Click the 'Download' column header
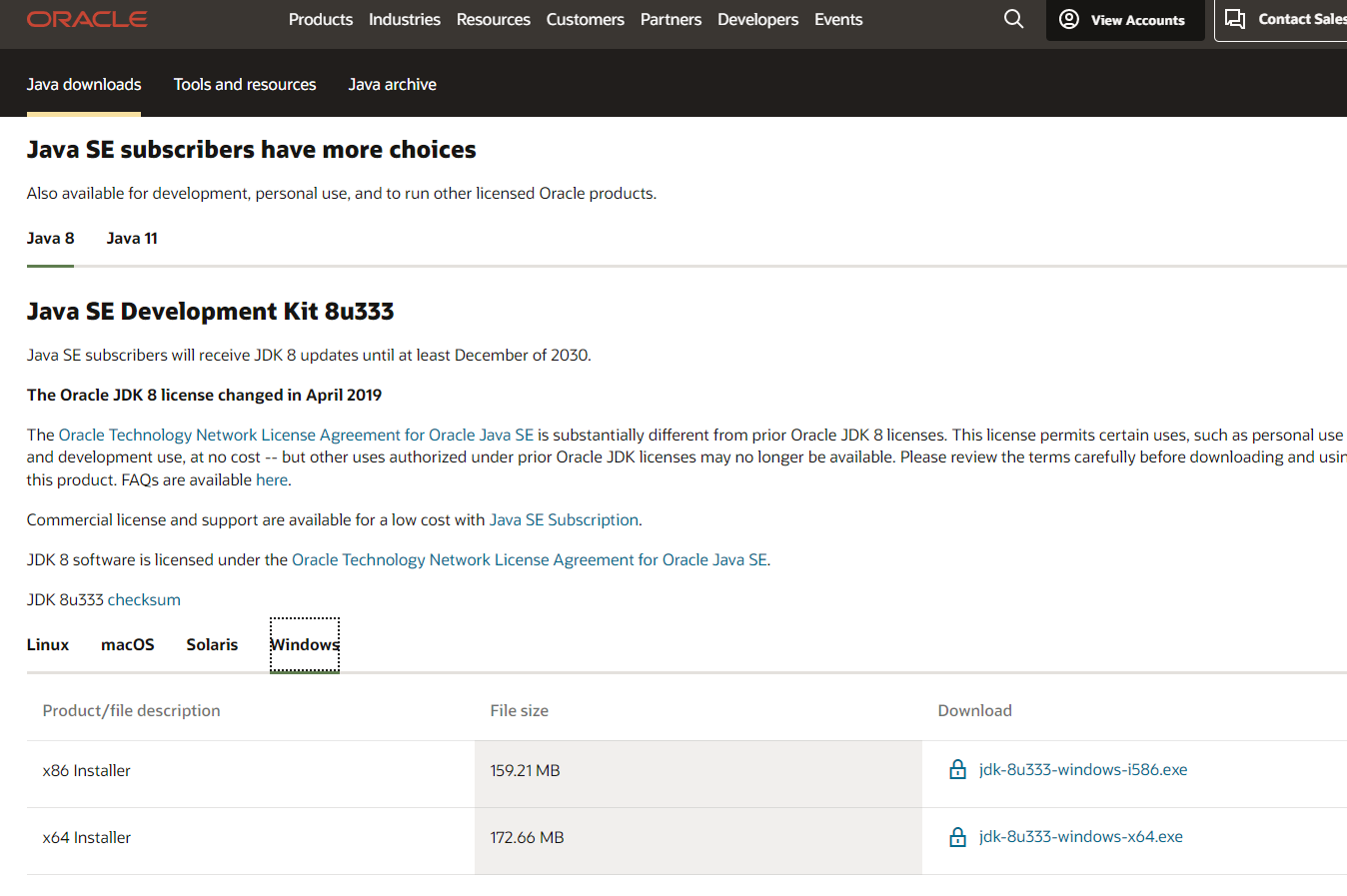Screen dimensions: 1347x896 pyautogui.click(x=975, y=710)
